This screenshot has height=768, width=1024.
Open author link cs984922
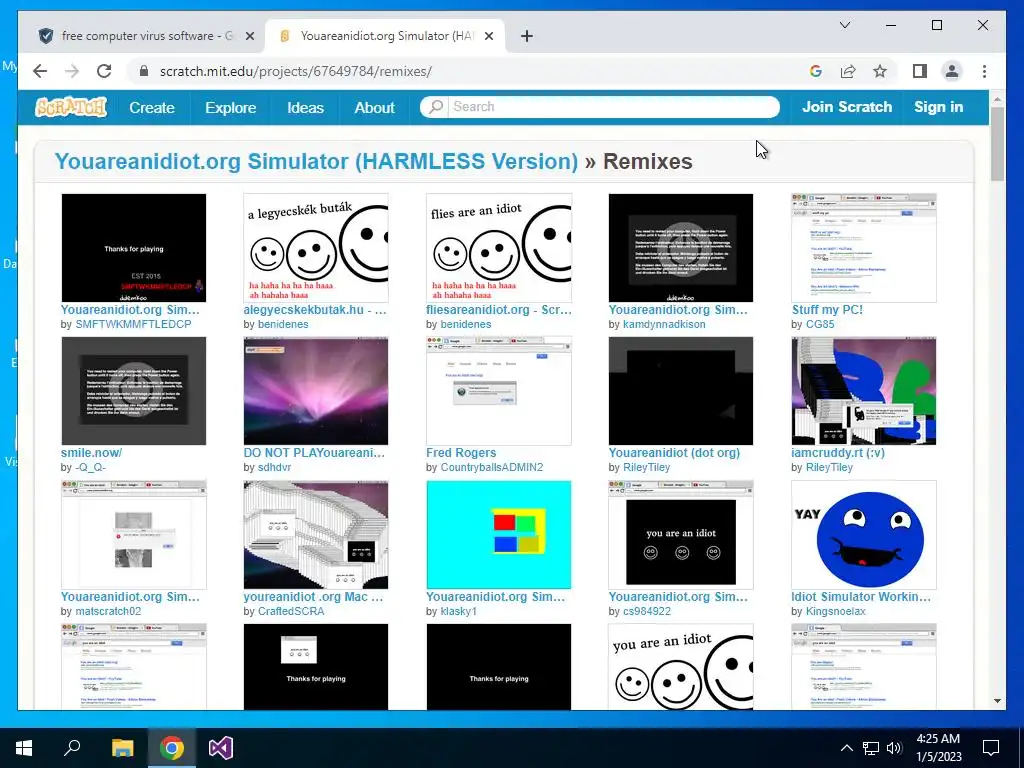(x=647, y=611)
